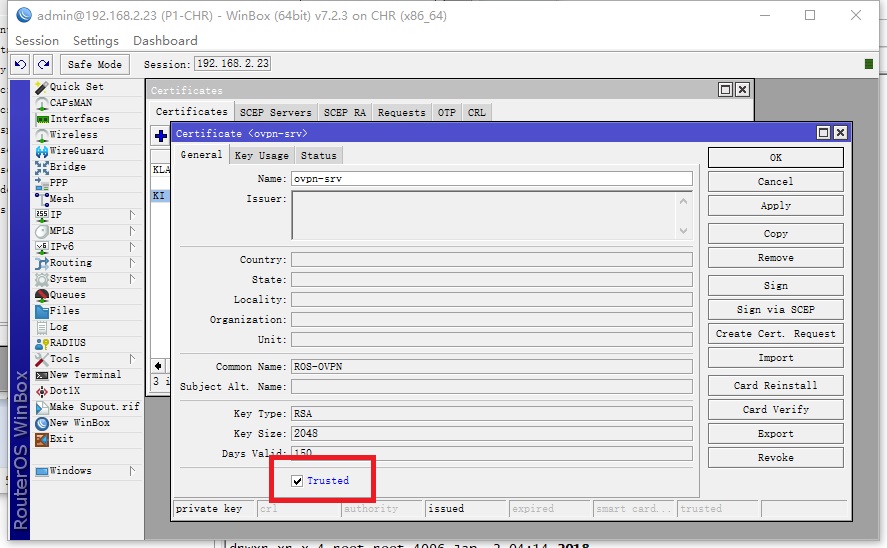887x548 pixels.
Task: Click the Export button
Action: 775,434
